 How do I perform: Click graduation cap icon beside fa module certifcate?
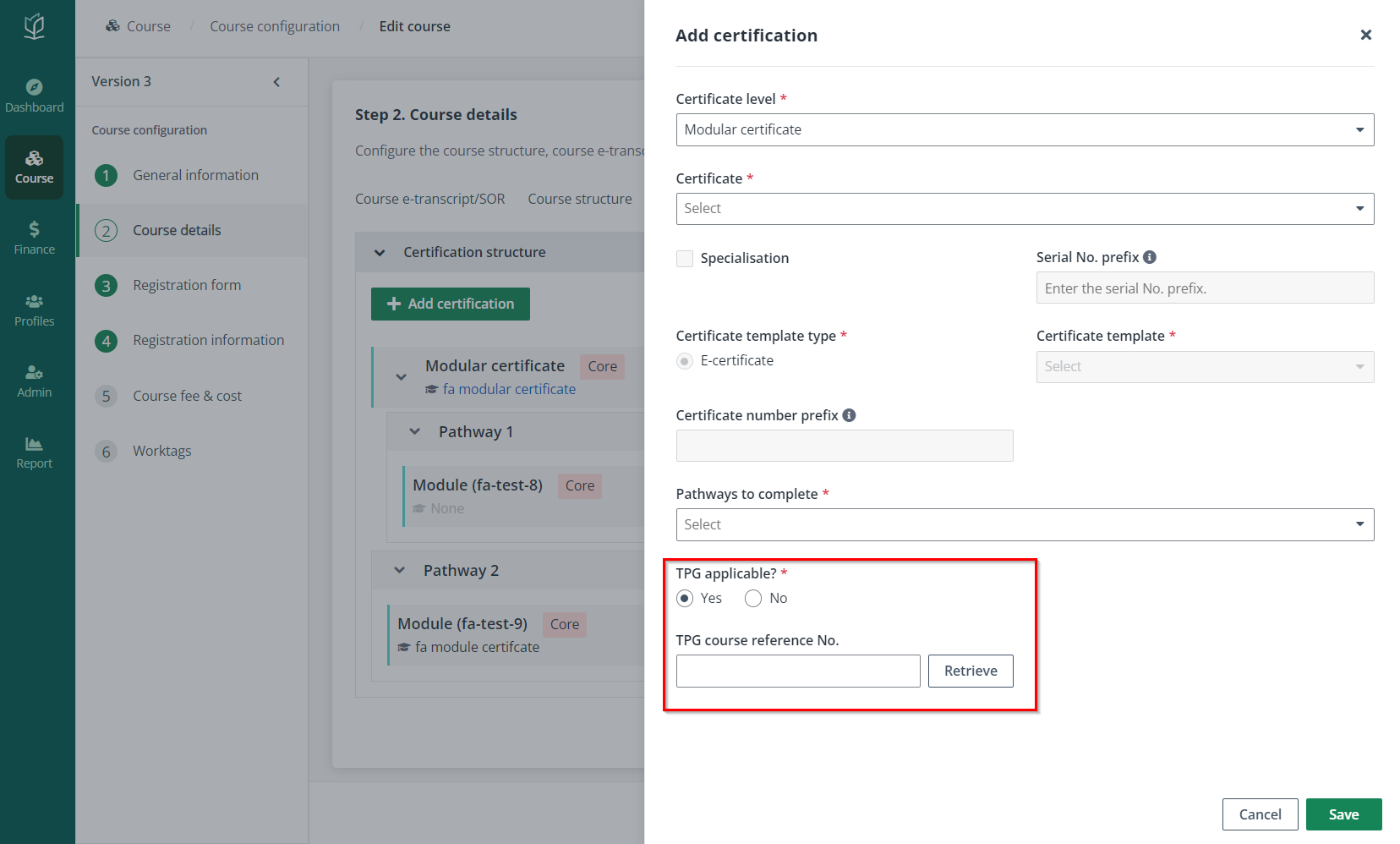coord(404,647)
